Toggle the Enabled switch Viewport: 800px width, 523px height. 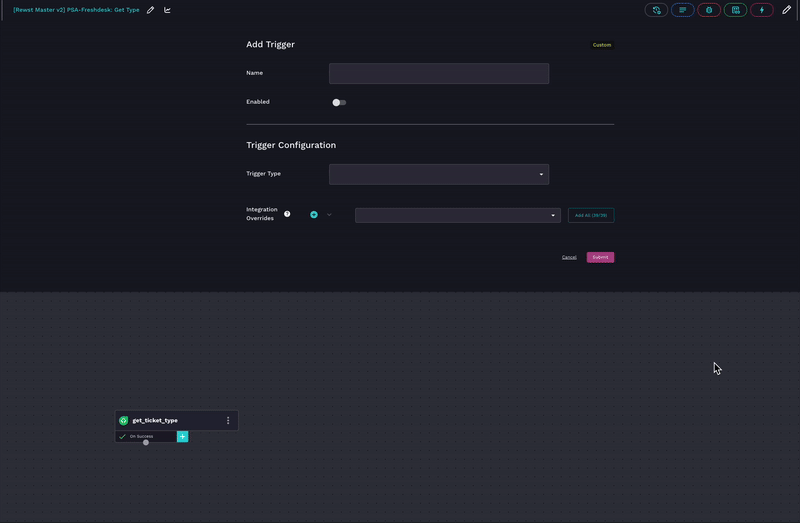(339, 103)
